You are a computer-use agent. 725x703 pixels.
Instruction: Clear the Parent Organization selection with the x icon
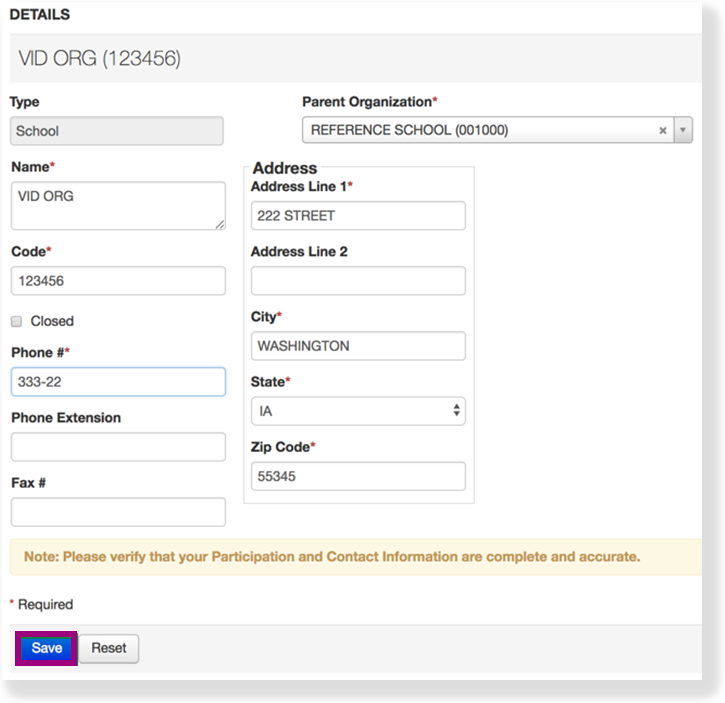pos(662,130)
